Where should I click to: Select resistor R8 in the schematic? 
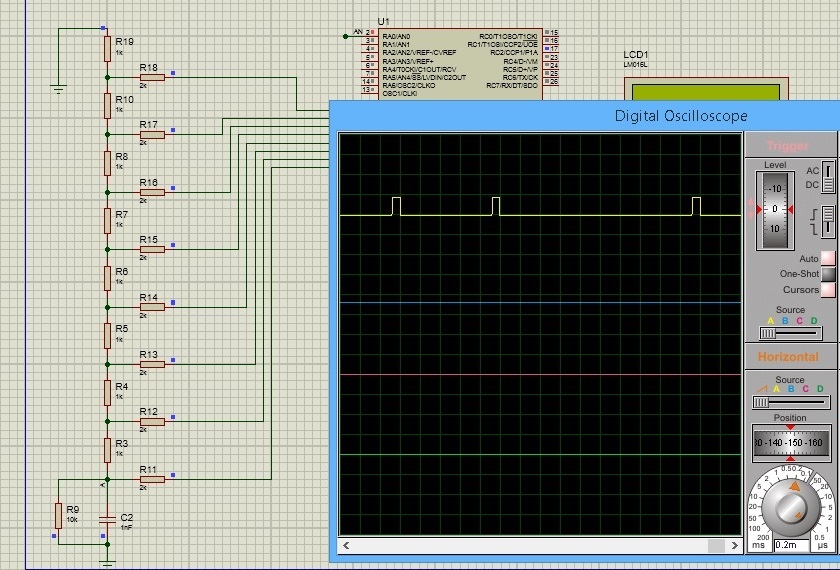(x=108, y=163)
